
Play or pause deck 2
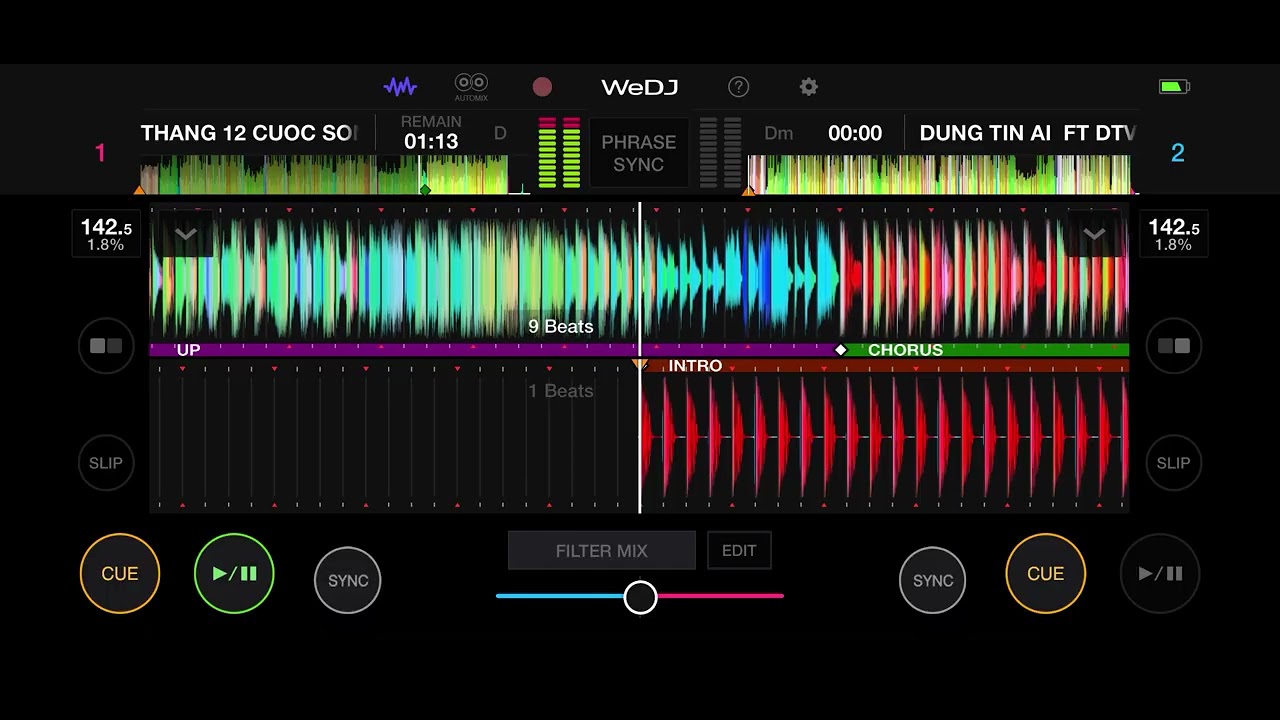(x=1160, y=574)
